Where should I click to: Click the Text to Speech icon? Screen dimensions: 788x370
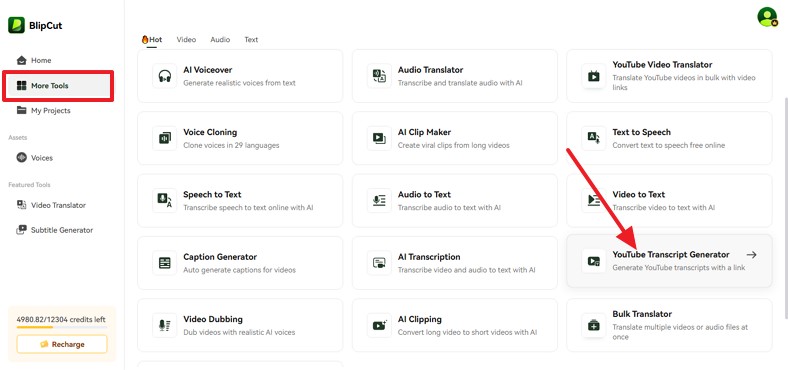[x=594, y=138]
